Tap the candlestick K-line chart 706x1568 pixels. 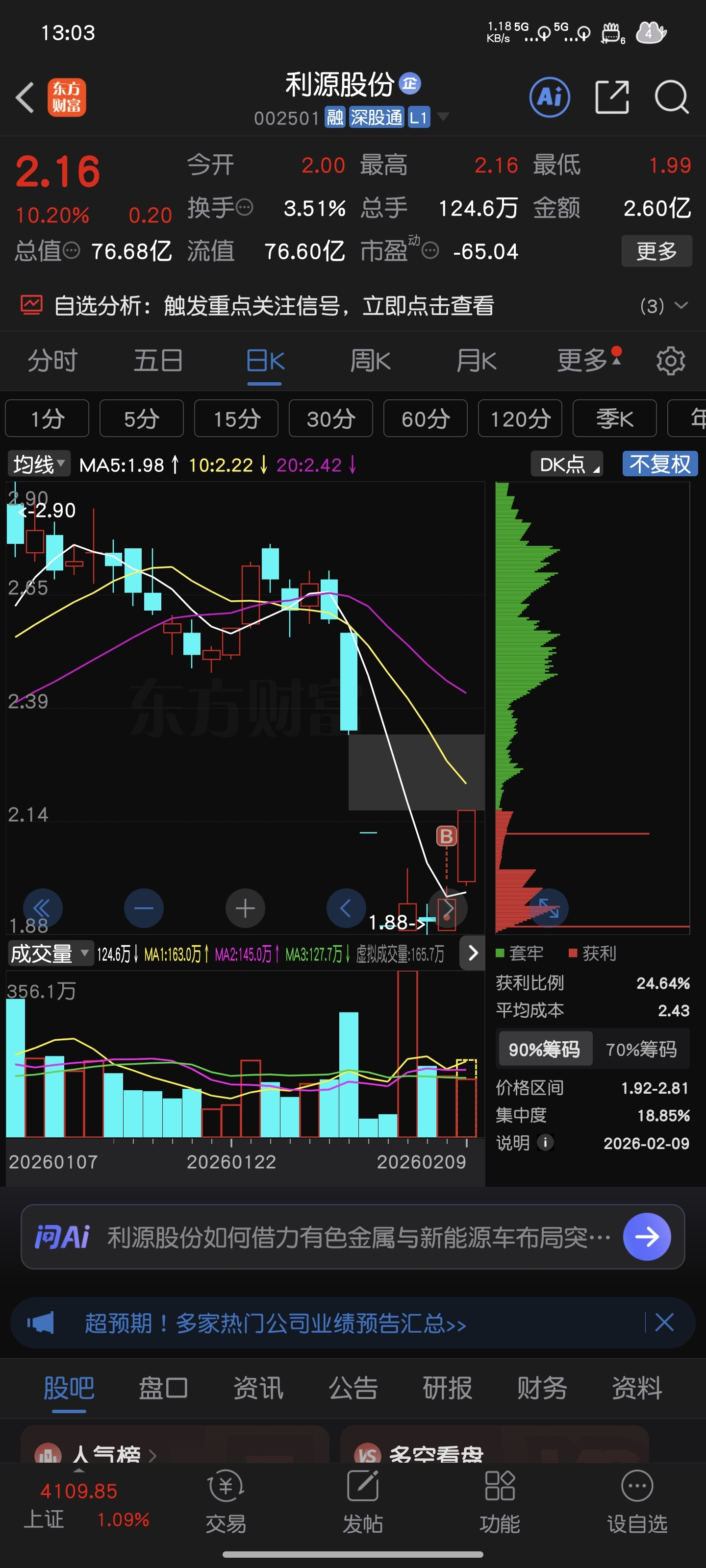[245, 707]
